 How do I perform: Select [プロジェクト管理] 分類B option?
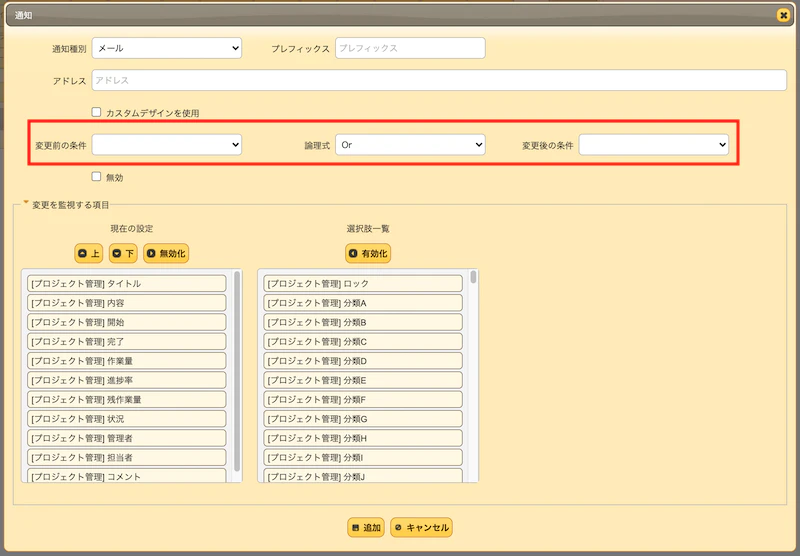[363, 322]
